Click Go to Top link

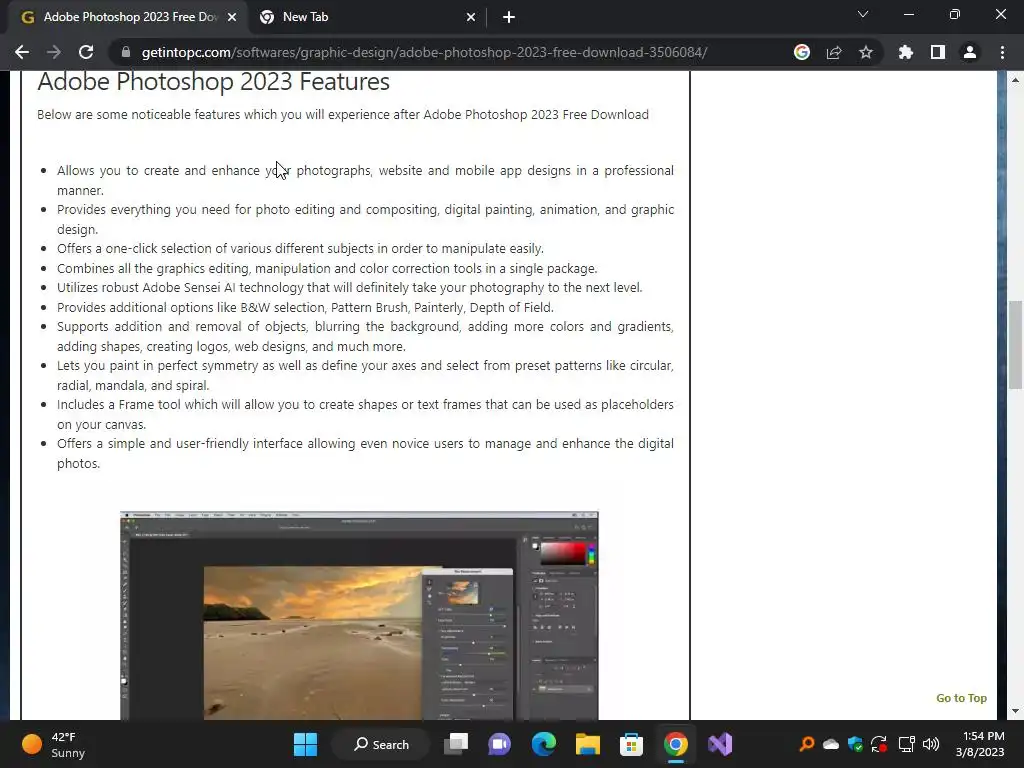tap(961, 698)
